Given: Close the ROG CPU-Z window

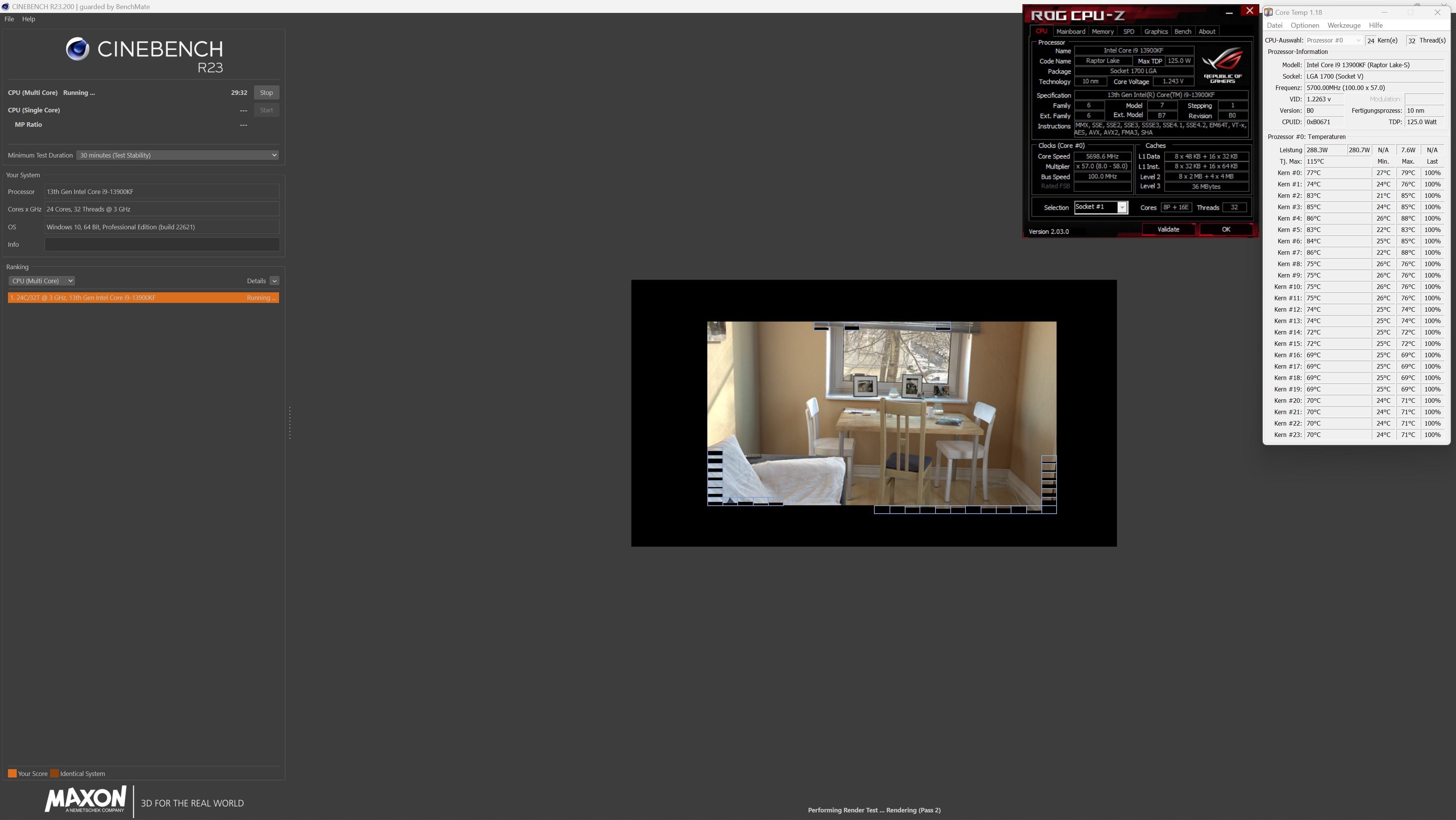Looking at the screenshot, I should pyautogui.click(x=1250, y=11).
